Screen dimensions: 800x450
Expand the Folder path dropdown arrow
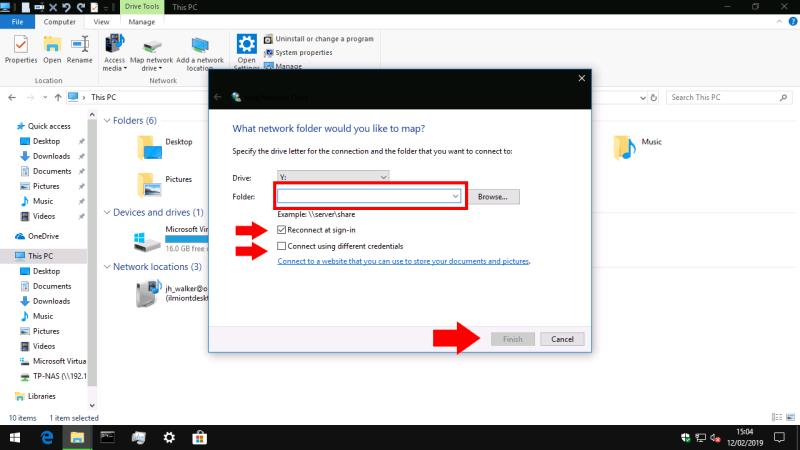455,196
